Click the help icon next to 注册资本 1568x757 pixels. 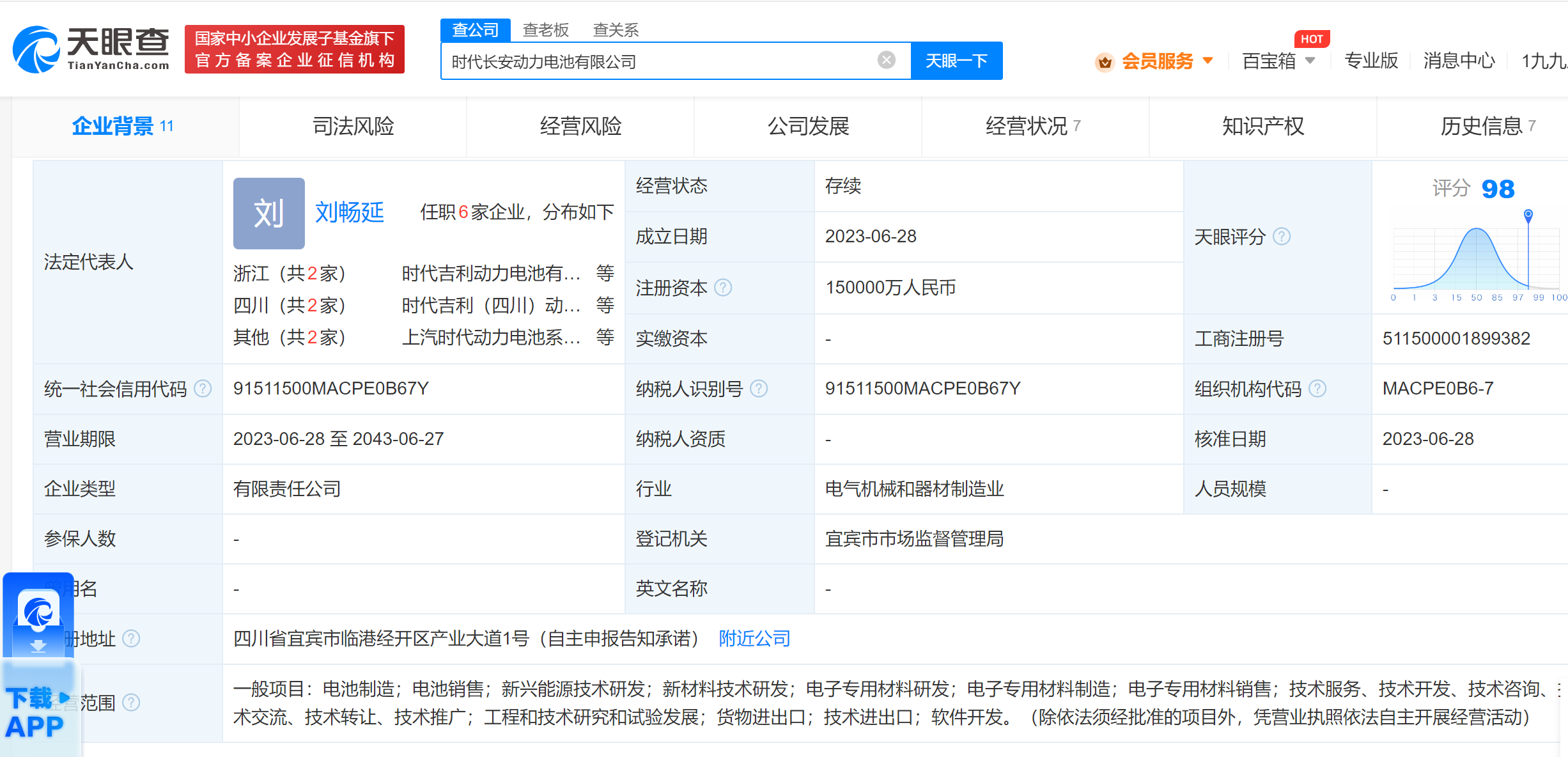[723, 288]
